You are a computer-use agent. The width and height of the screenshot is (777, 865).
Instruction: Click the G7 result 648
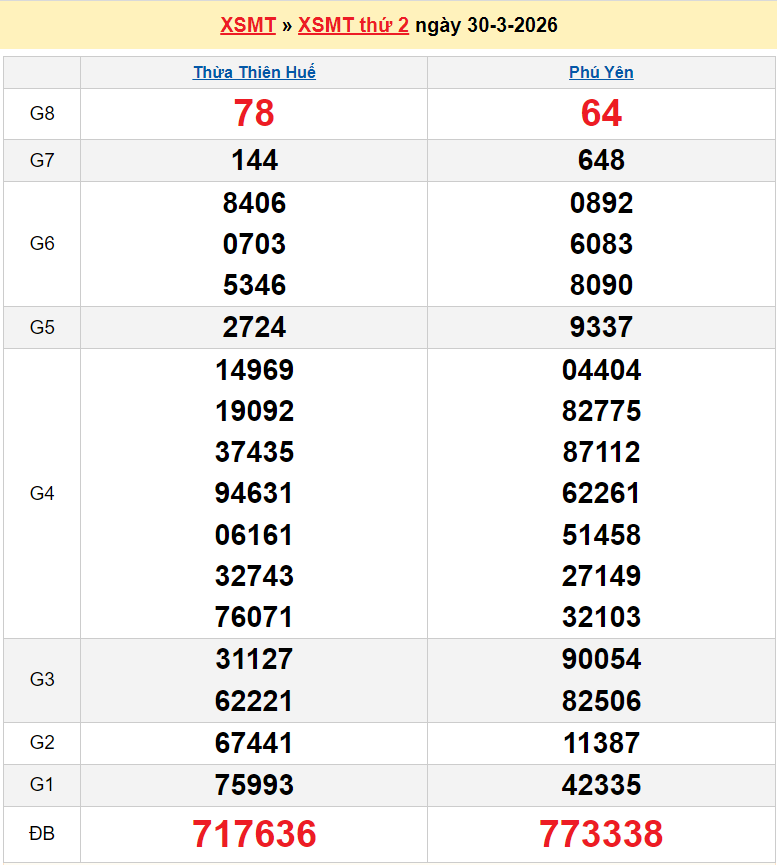(601, 160)
